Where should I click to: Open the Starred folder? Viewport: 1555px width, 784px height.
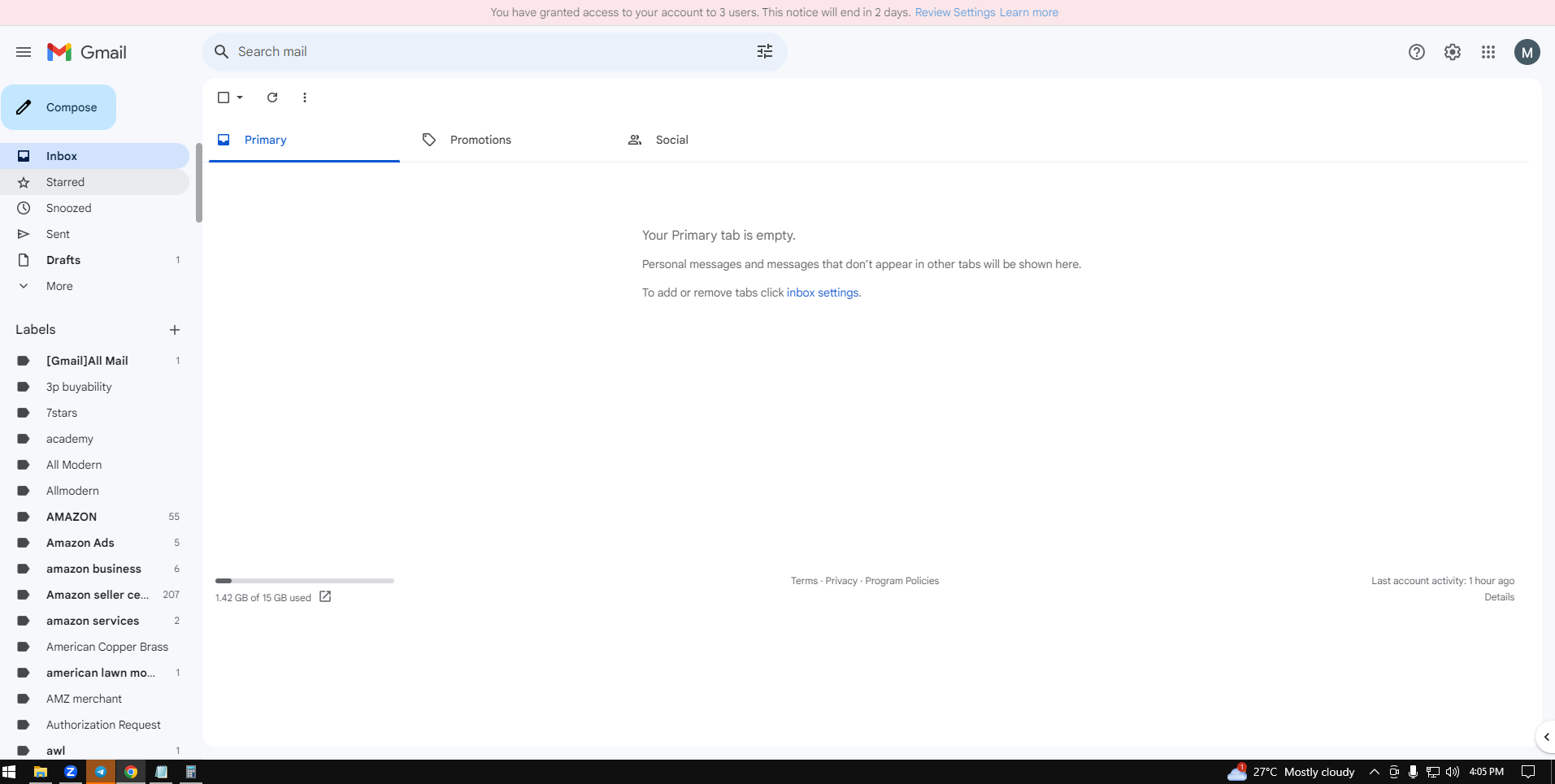(x=94, y=182)
